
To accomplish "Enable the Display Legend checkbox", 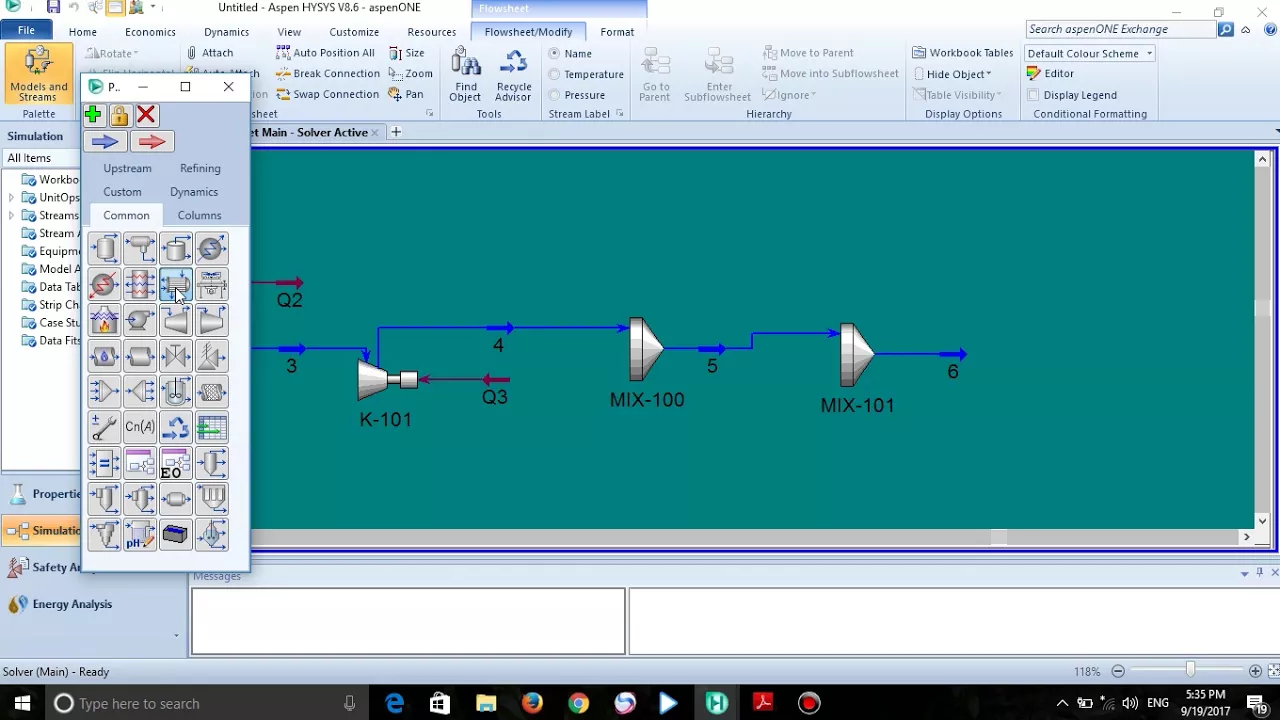I will [1034, 95].
